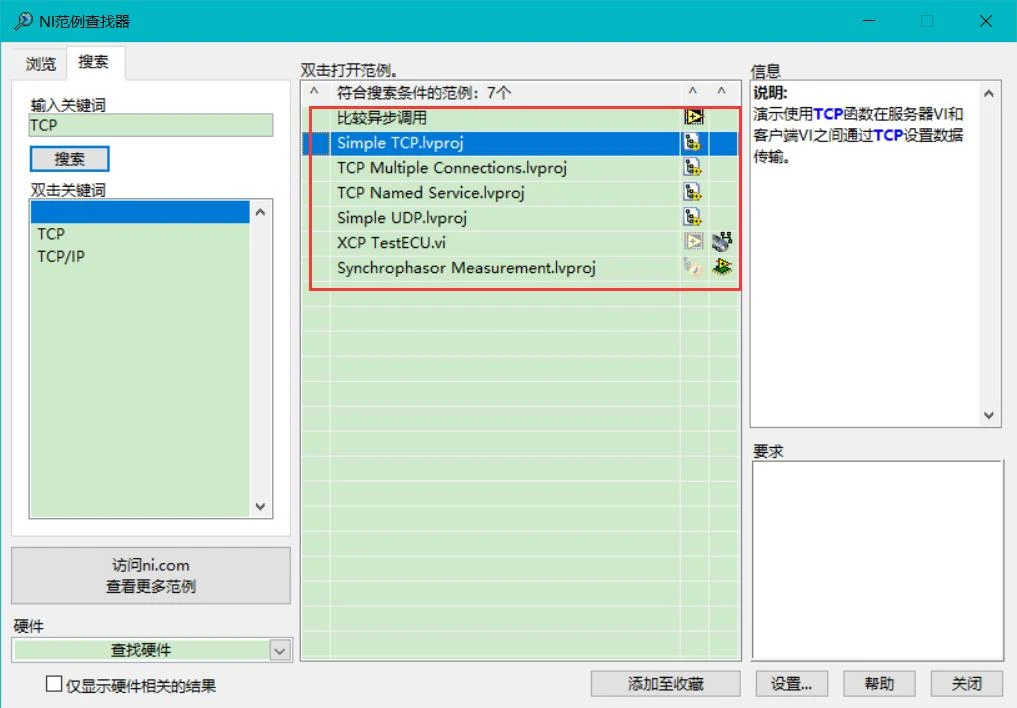Viewport: 1017px width, 708px height.
Task: Click the project icon beside Simple UDP.lvproj
Action: coord(692,217)
